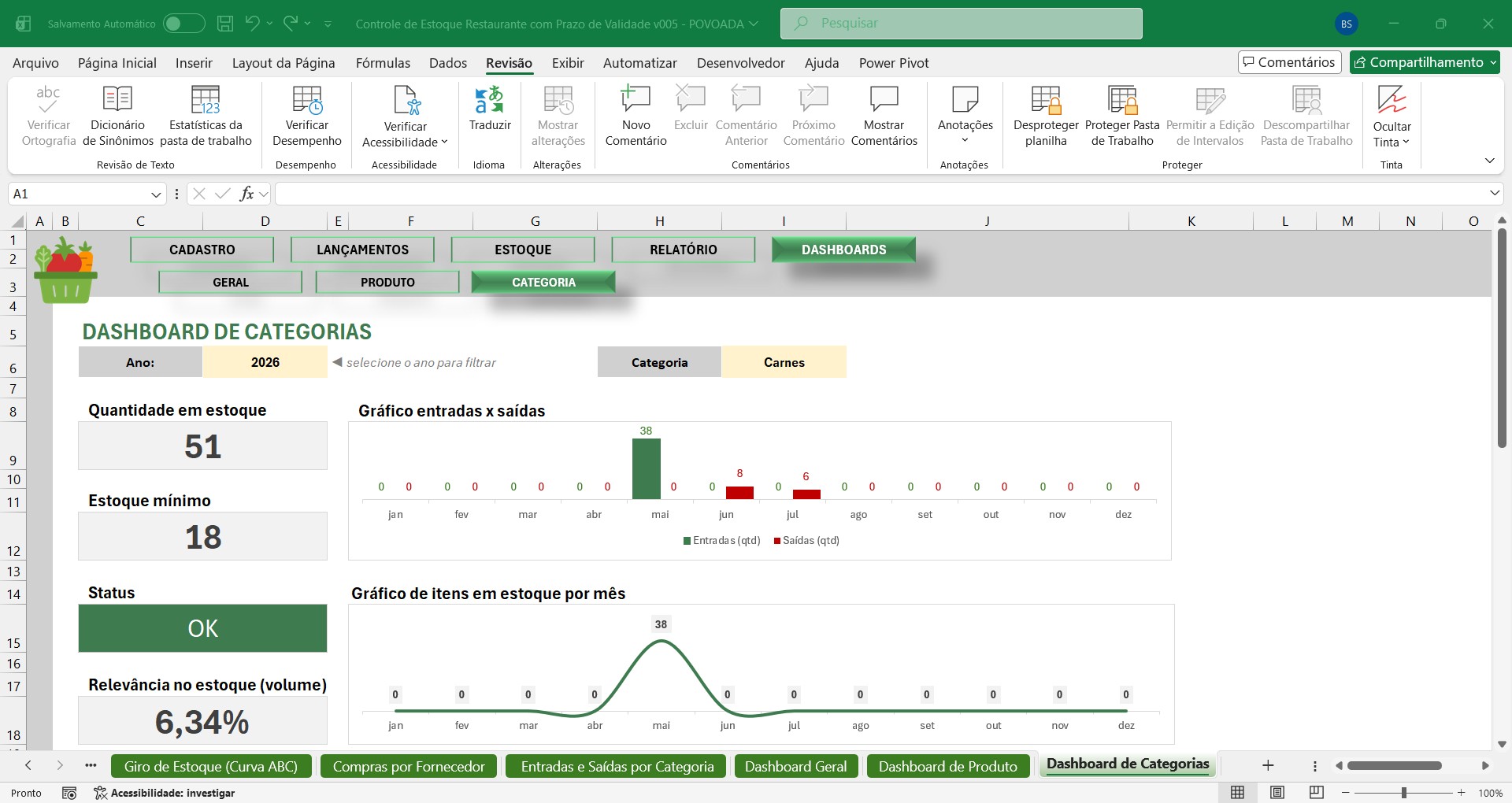Switch to Page Layout view icon
The height and width of the screenshot is (803, 1512).
click(1277, 793)
